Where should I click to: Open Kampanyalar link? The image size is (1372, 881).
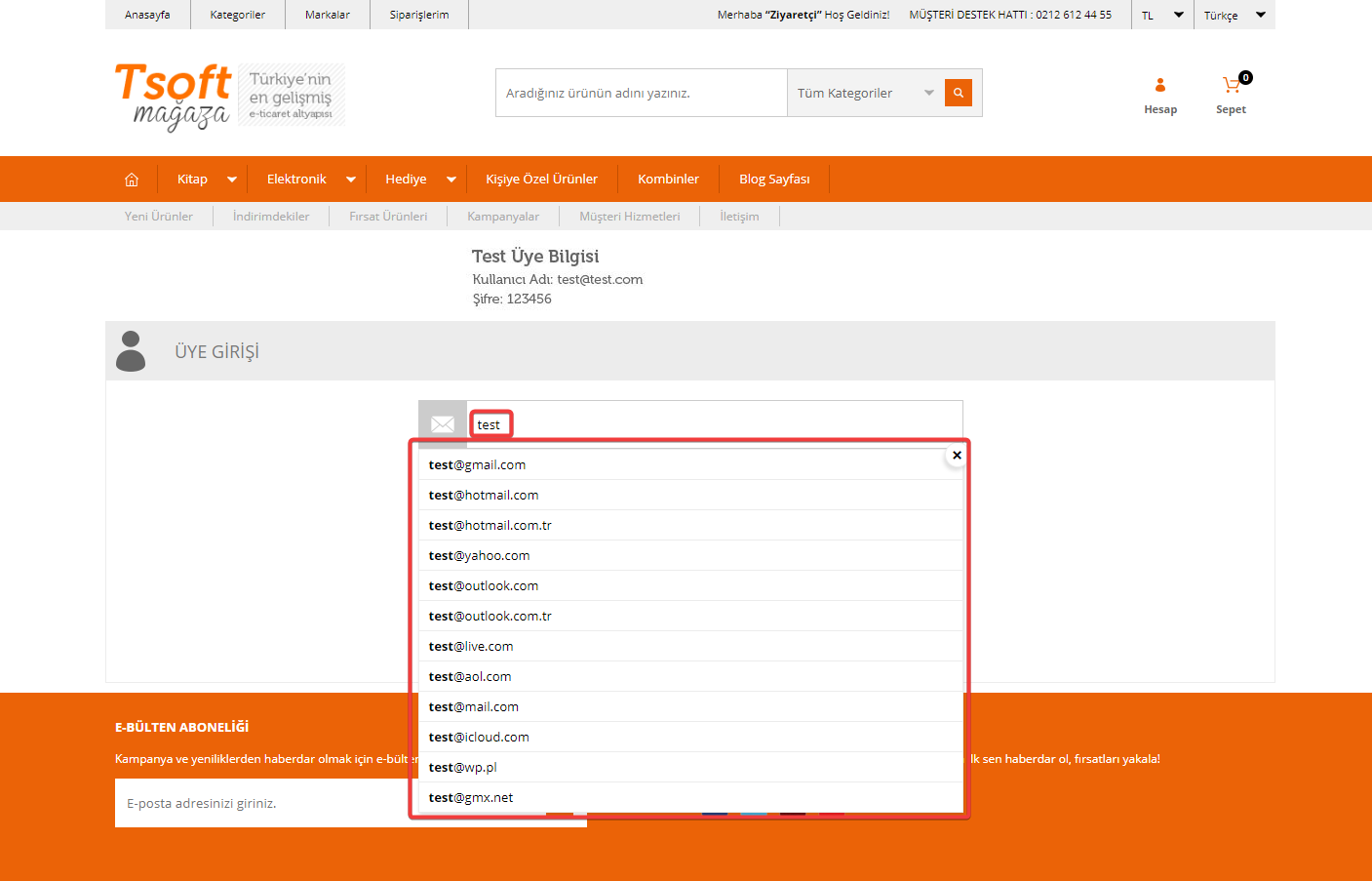(x=503, y=217)
